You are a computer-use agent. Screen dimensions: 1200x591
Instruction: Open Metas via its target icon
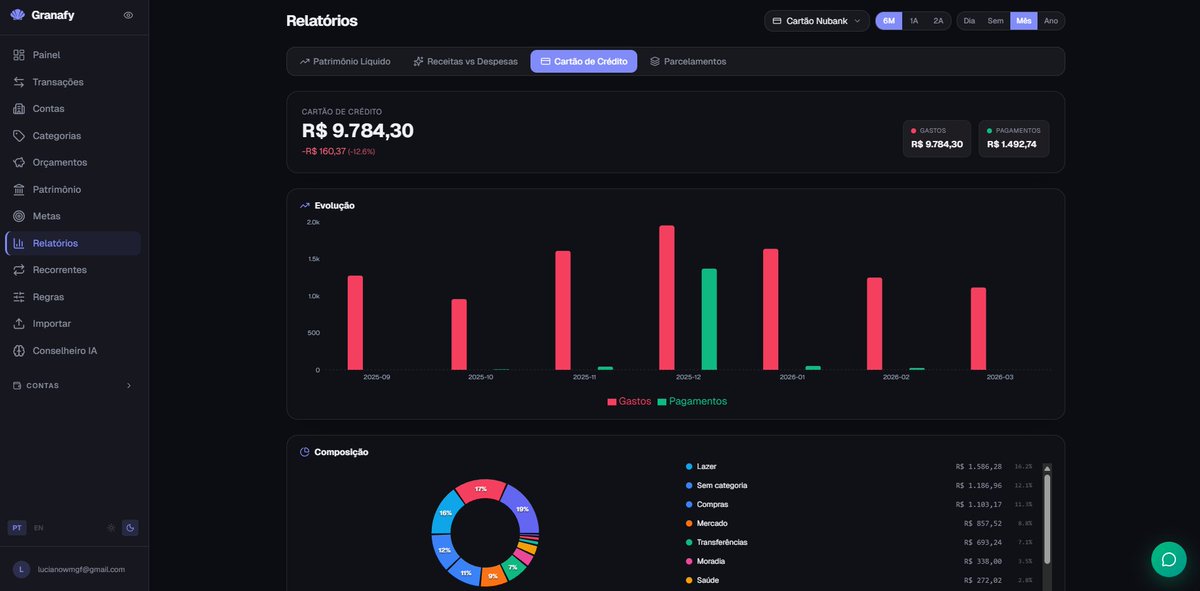click(x=19, y=216)
